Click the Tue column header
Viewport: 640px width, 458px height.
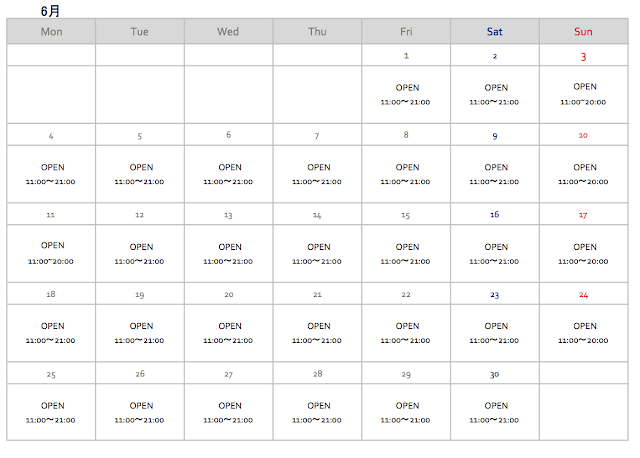pyautogui.click(x=140, y=32)
